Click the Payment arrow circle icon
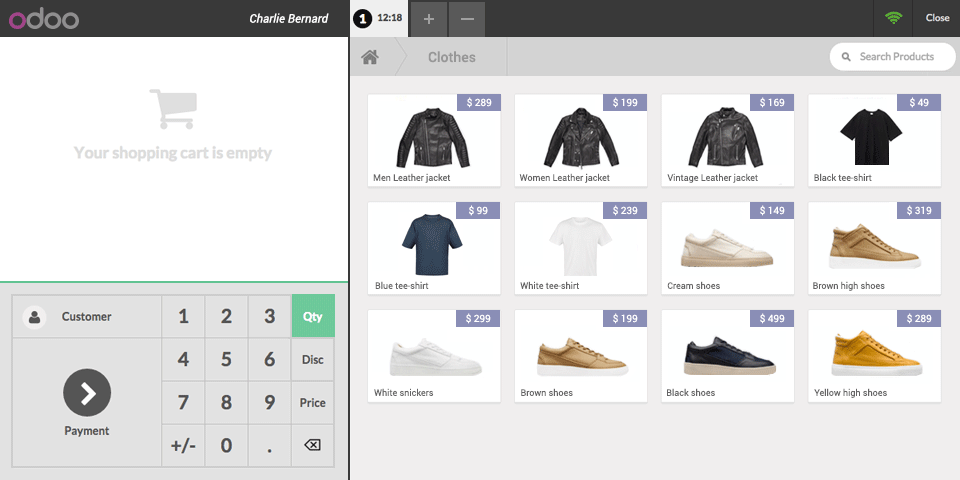This screenshot has width=960, height=480. click(87, 392)
